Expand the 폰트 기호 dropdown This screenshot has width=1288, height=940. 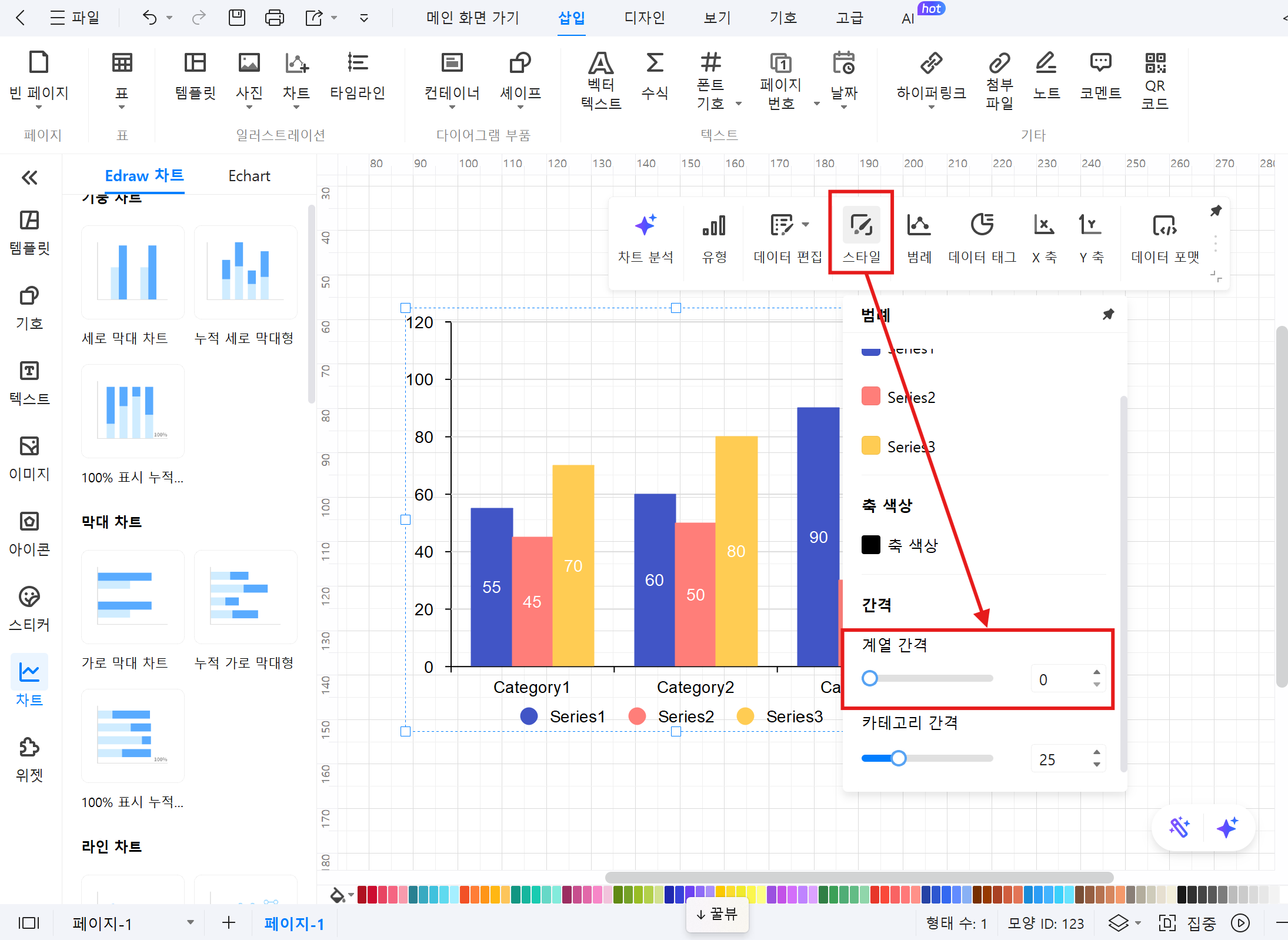pyautogui.click(x=739, y=104)
